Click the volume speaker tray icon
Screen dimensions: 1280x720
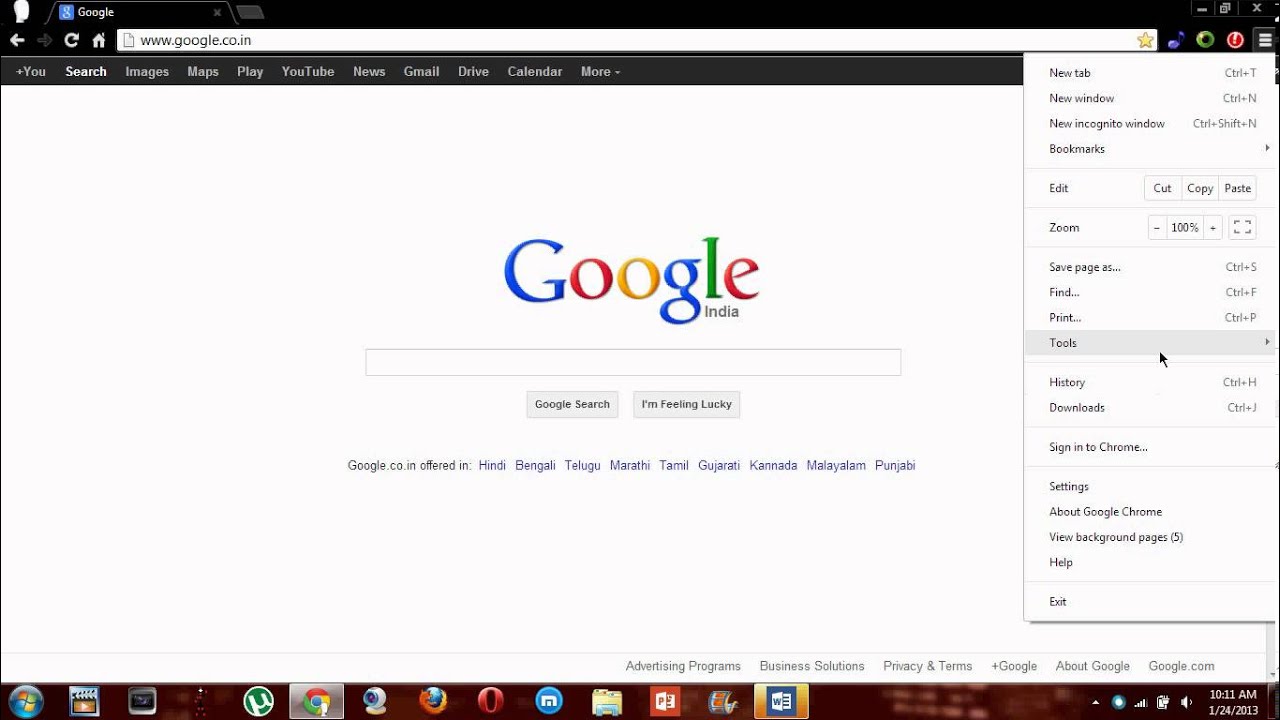(x=1185, y=702)
